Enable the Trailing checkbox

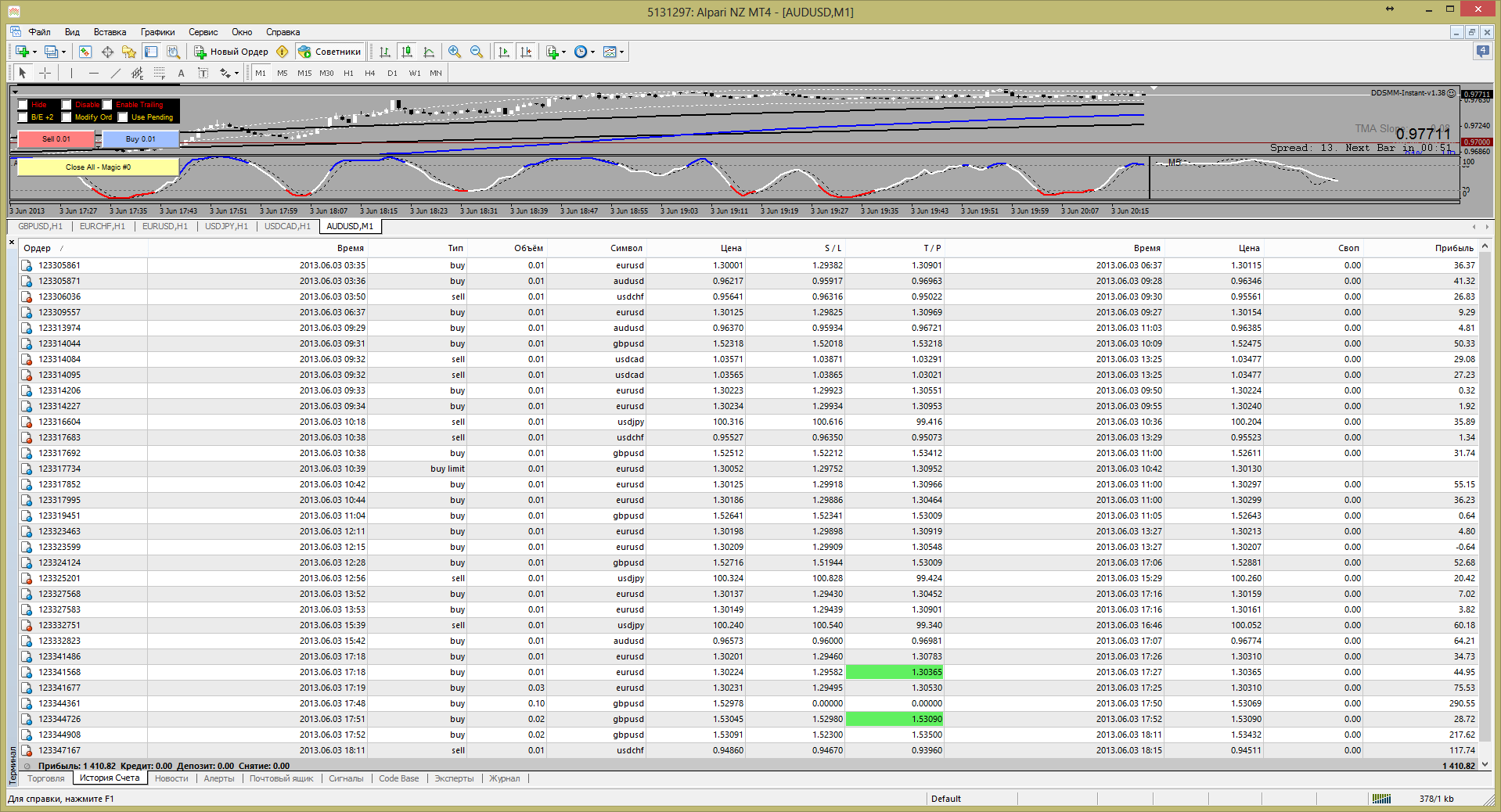click(x=107, y=105)
